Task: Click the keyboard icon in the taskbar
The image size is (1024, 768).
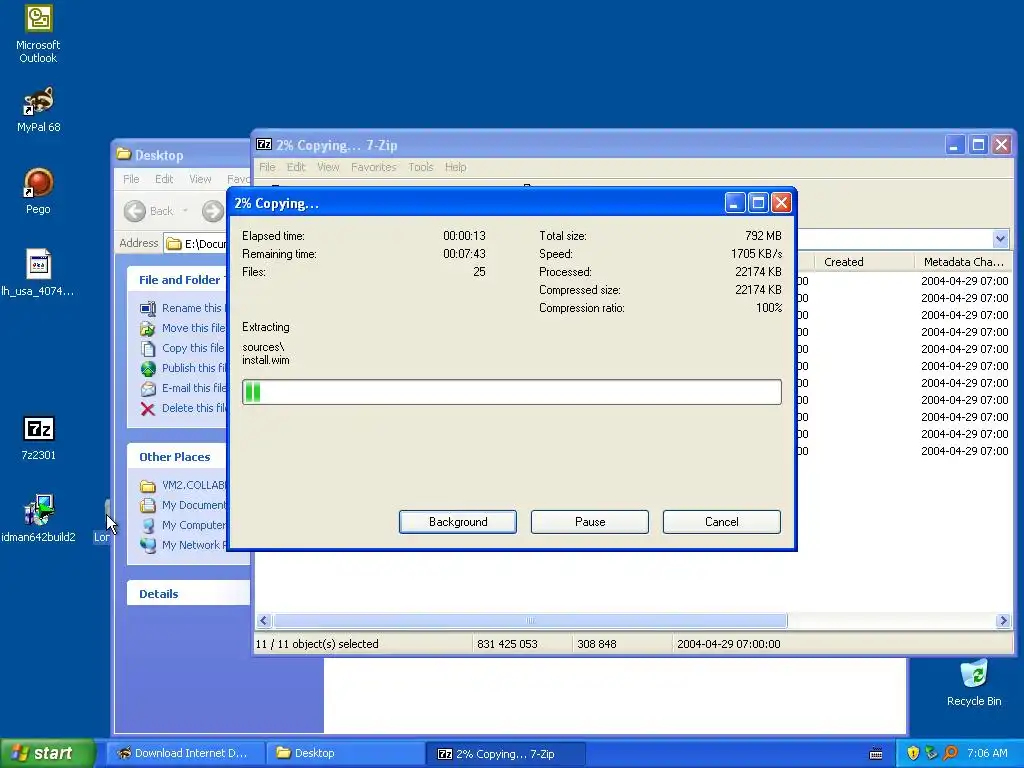Action: [x=876, y=754]
